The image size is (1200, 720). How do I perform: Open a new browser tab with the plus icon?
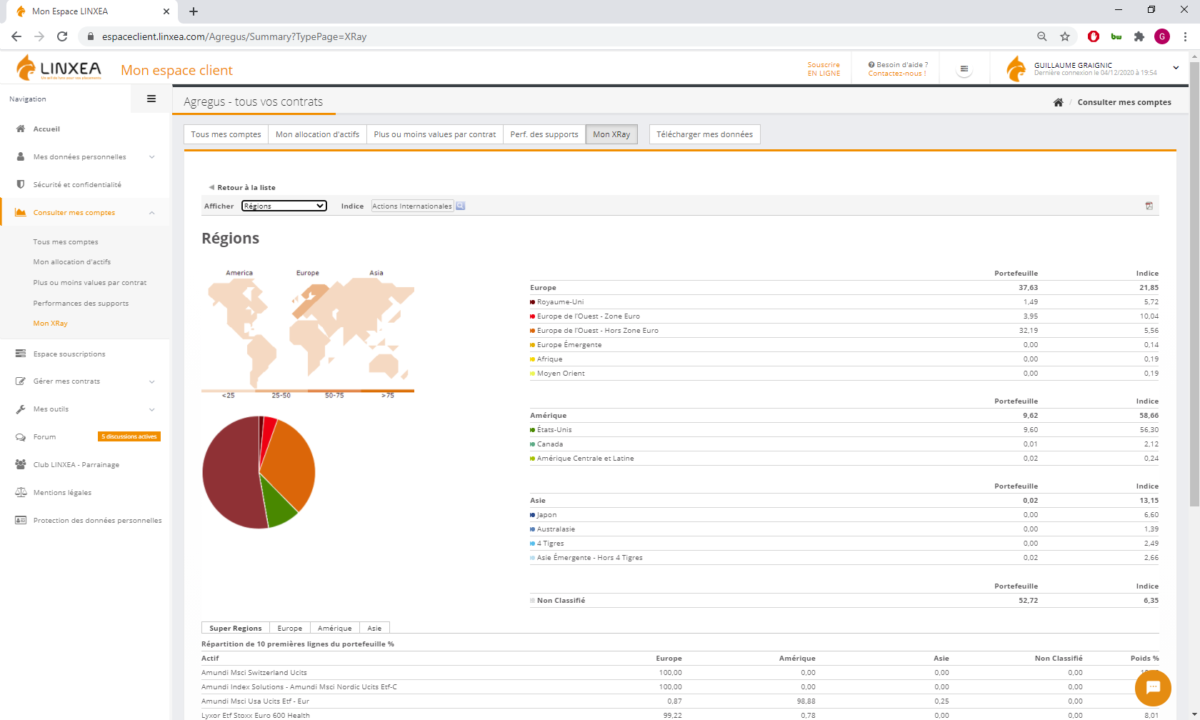click(193, 11)
